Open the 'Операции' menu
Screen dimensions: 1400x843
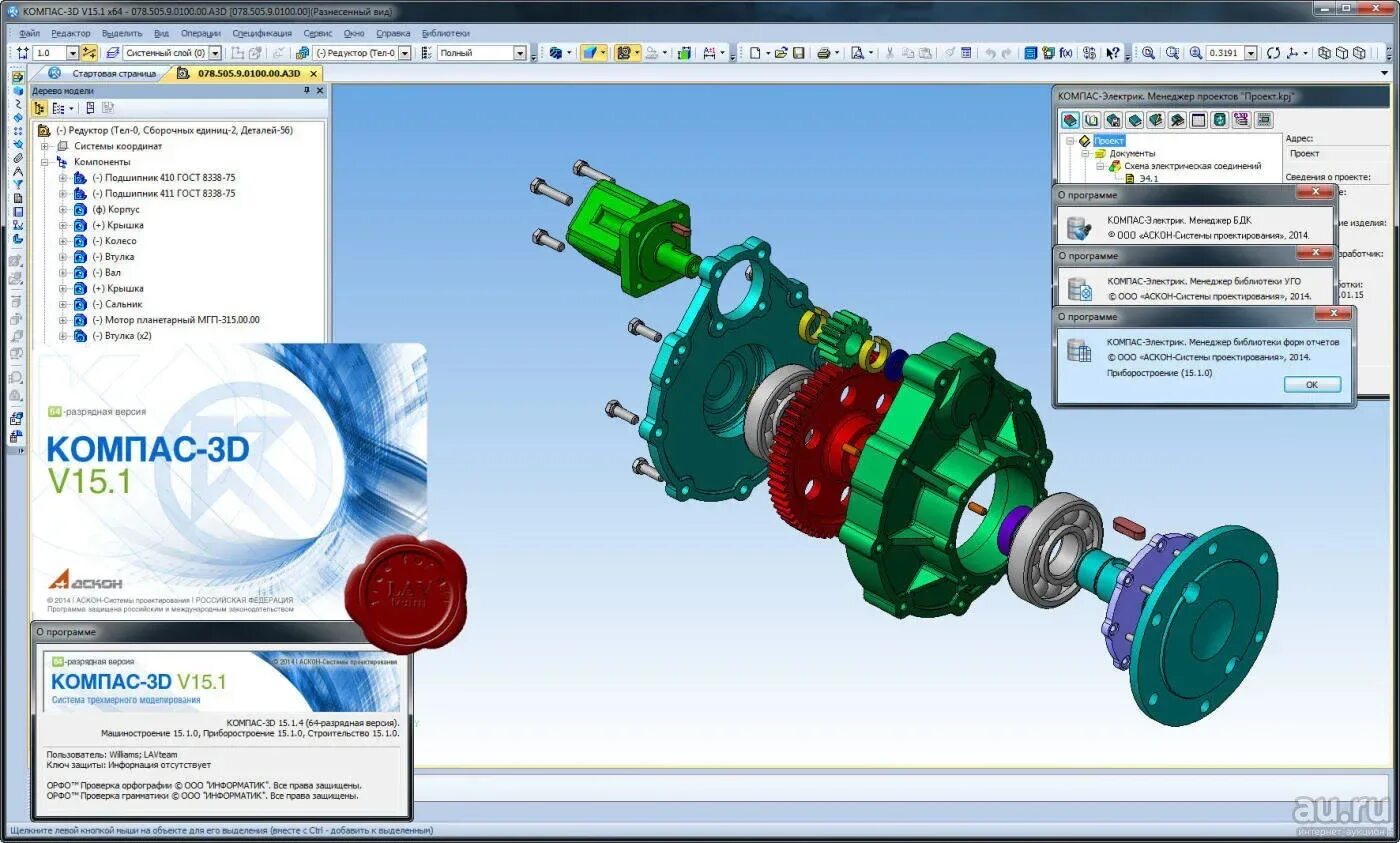coord(202,33)
